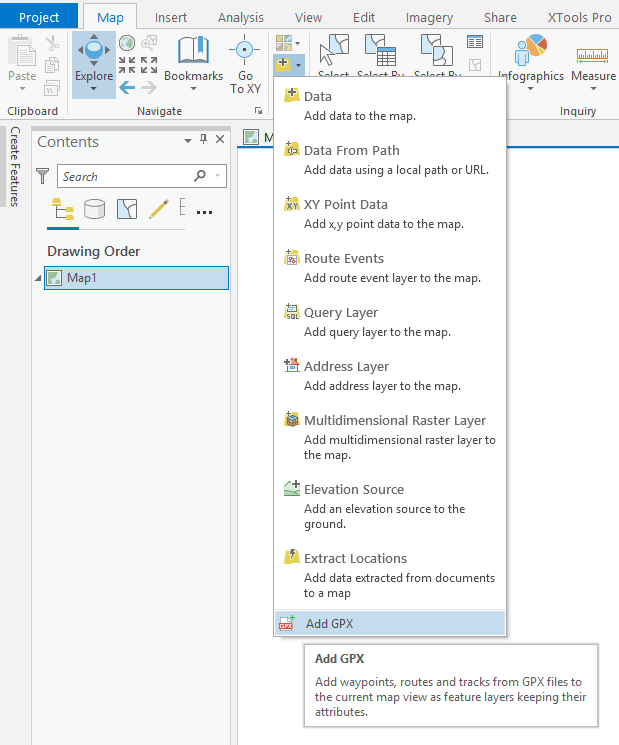Click the Clear selection icon
Viewport: 619px width, 745px height.
click(x=475, y=65)
